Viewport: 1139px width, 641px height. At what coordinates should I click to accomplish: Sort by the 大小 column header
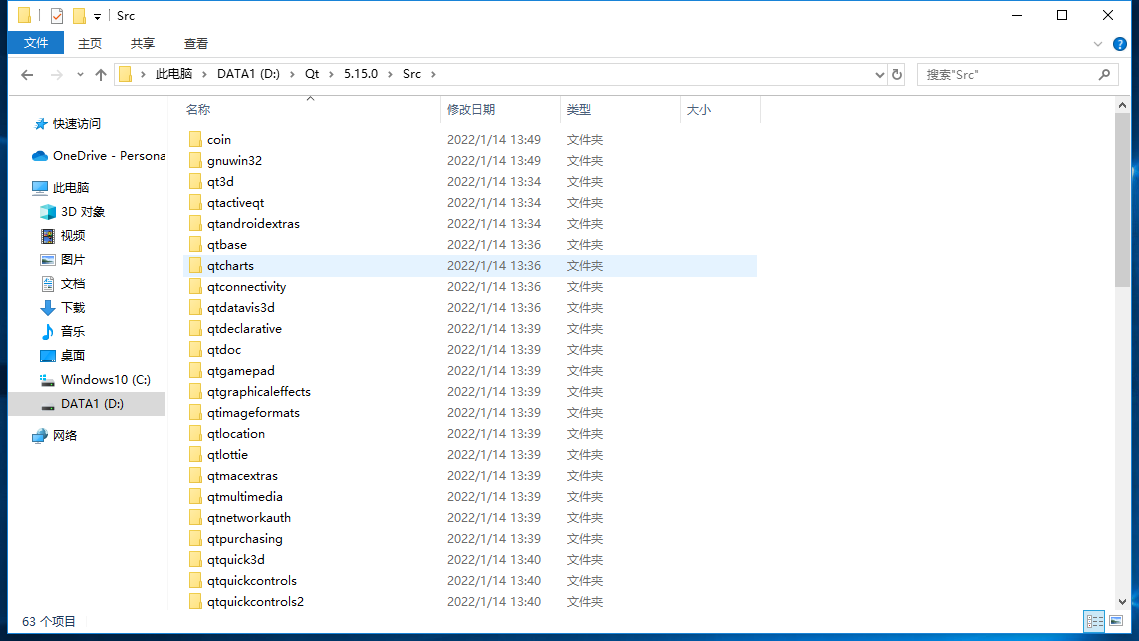(x=720, y=110)
